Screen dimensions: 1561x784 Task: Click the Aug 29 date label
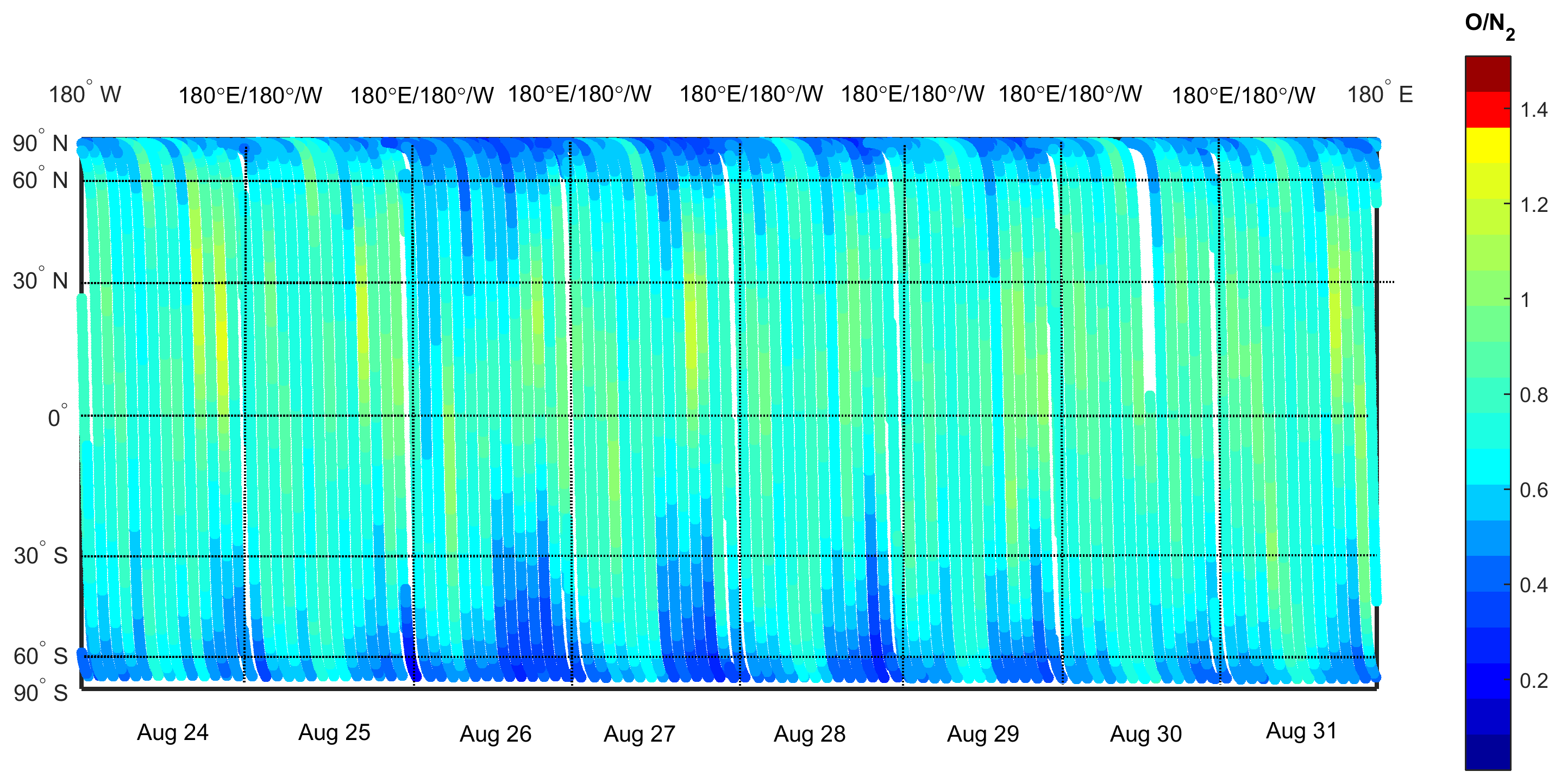point(983,733)
